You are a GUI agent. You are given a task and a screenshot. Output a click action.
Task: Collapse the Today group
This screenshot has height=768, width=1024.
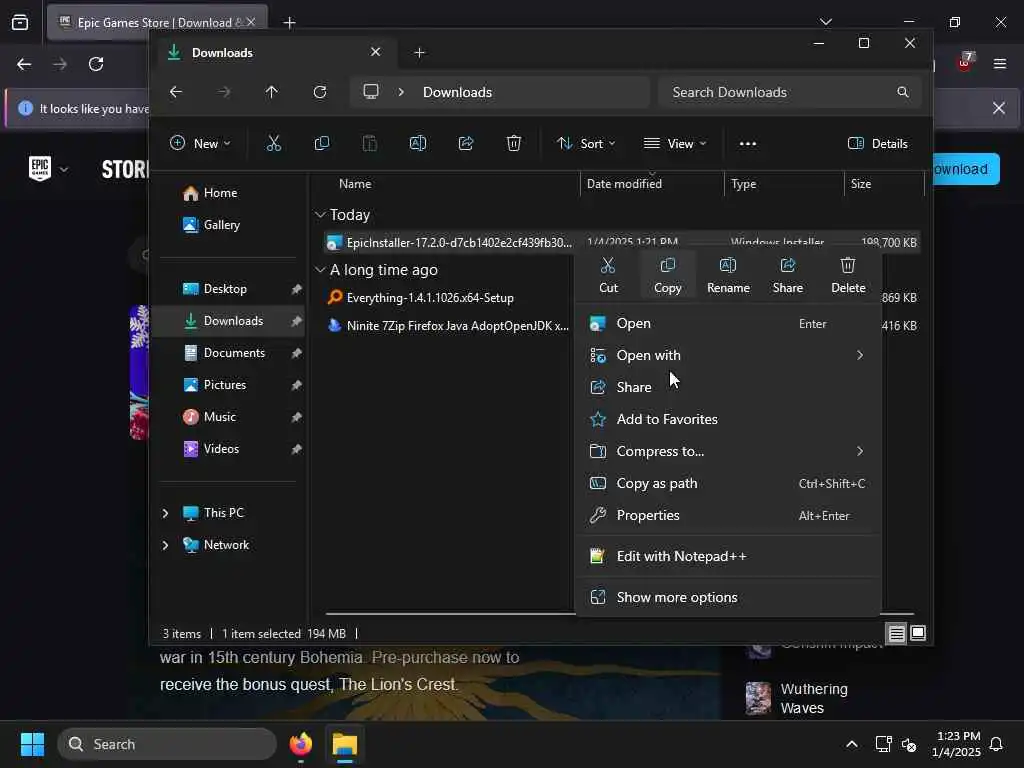(x=320, y=215)
